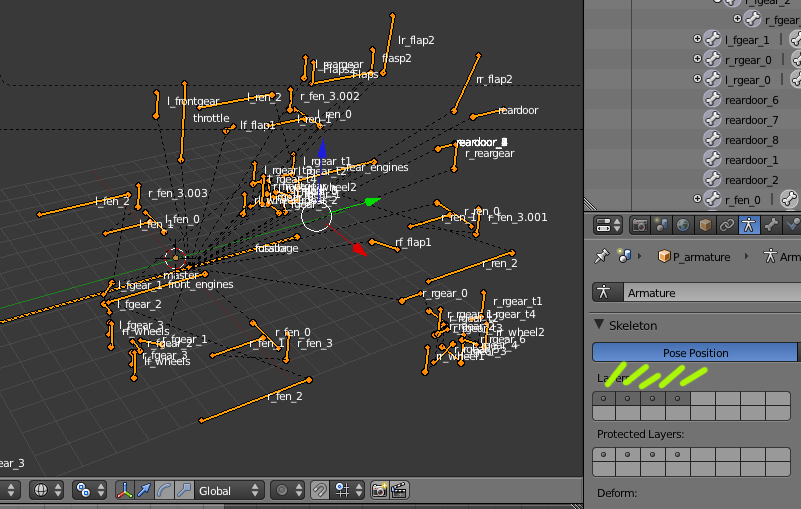This screenshot has height=509, width=801.
Task: Open the proportional editing dropdown
Action: [288, 490]
